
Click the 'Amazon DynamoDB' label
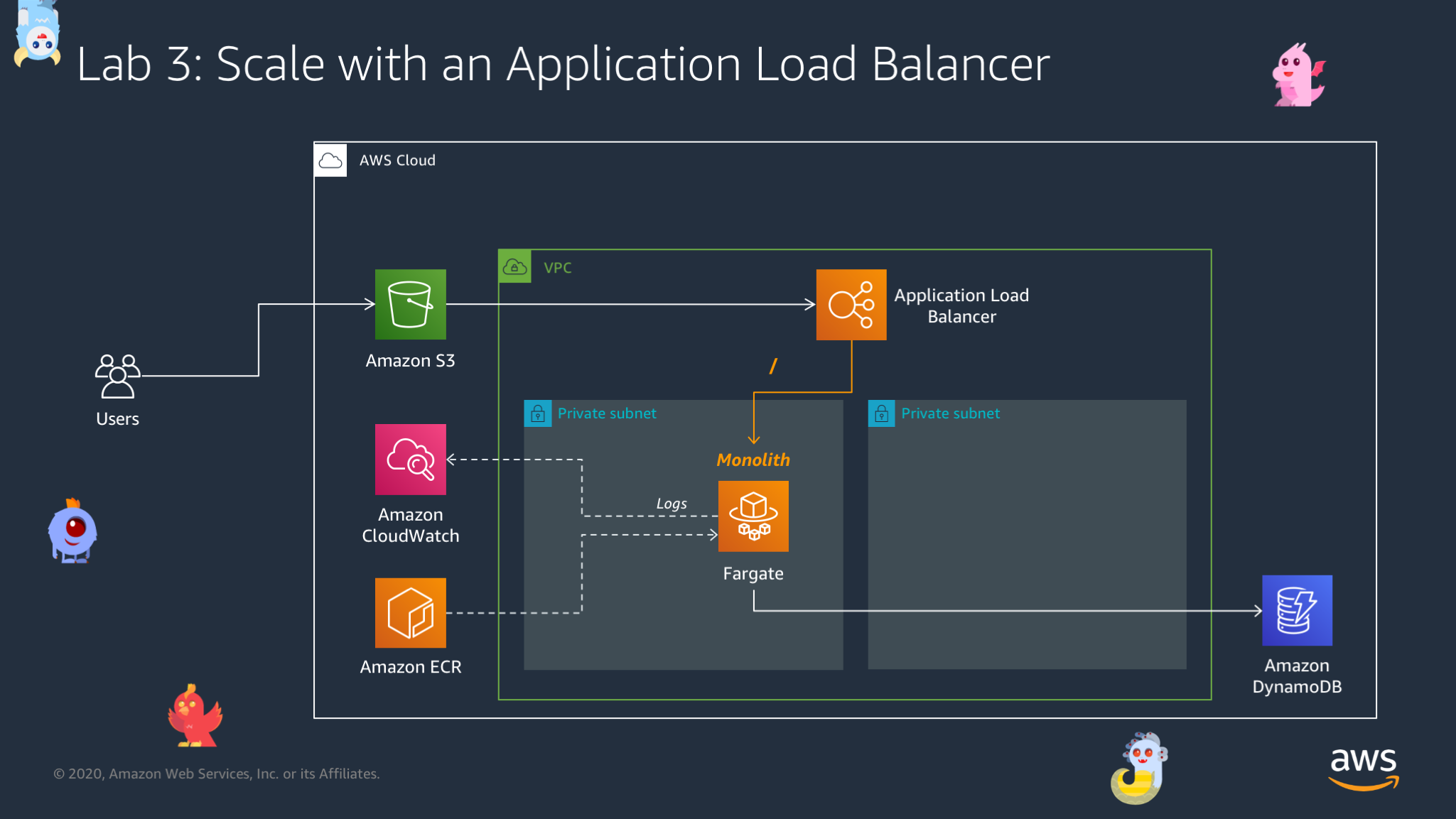pyautogui.click(x=1297, y=676)
